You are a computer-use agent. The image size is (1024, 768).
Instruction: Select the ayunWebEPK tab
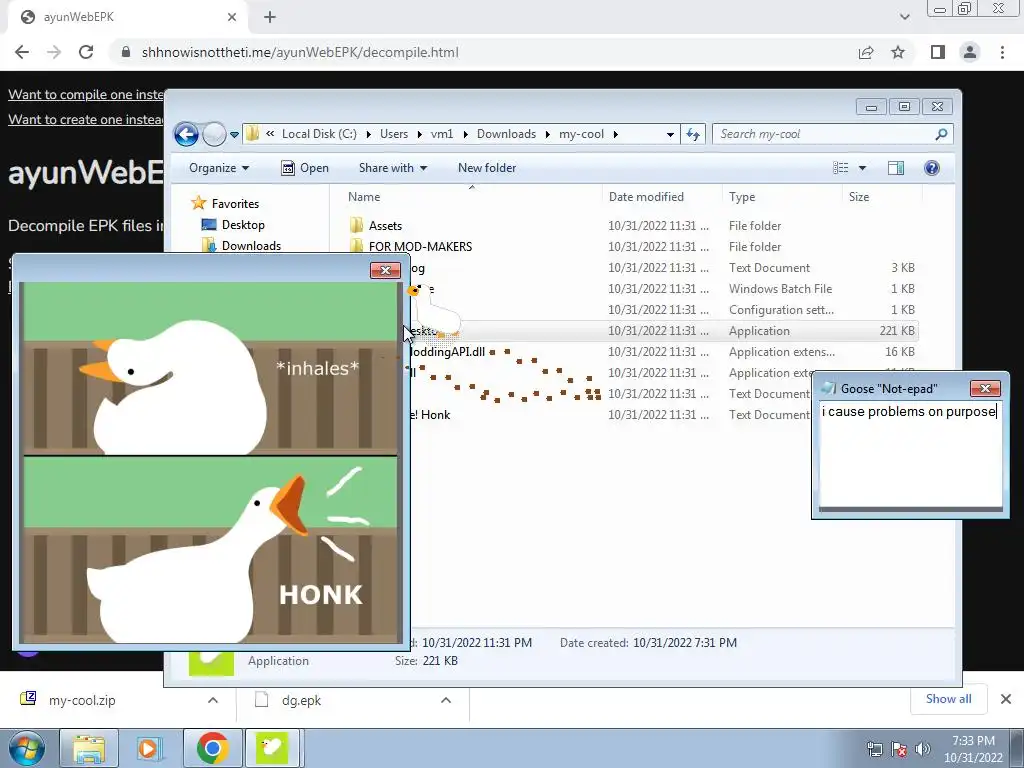pos(128,17)
